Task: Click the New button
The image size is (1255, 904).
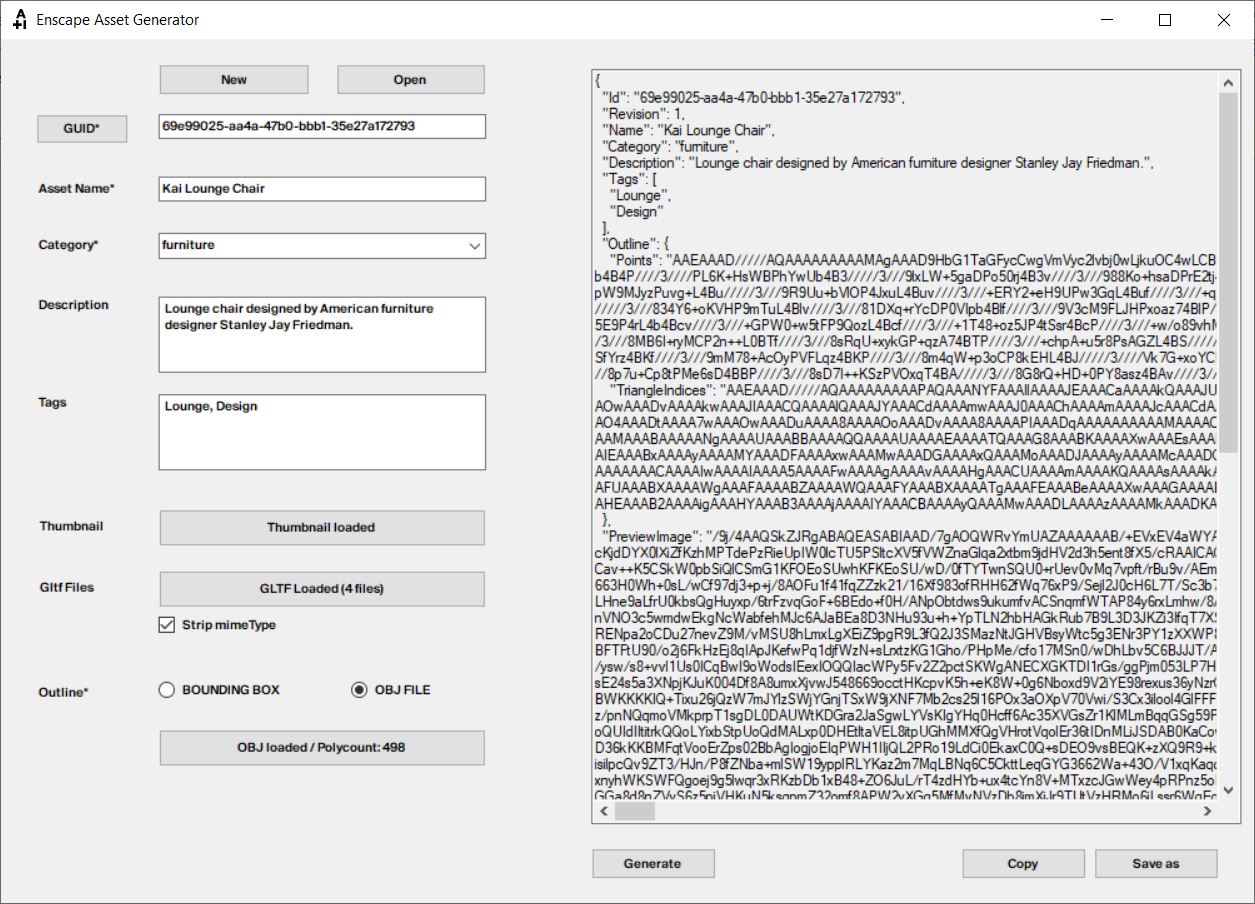Action: [x=234, y=80]
